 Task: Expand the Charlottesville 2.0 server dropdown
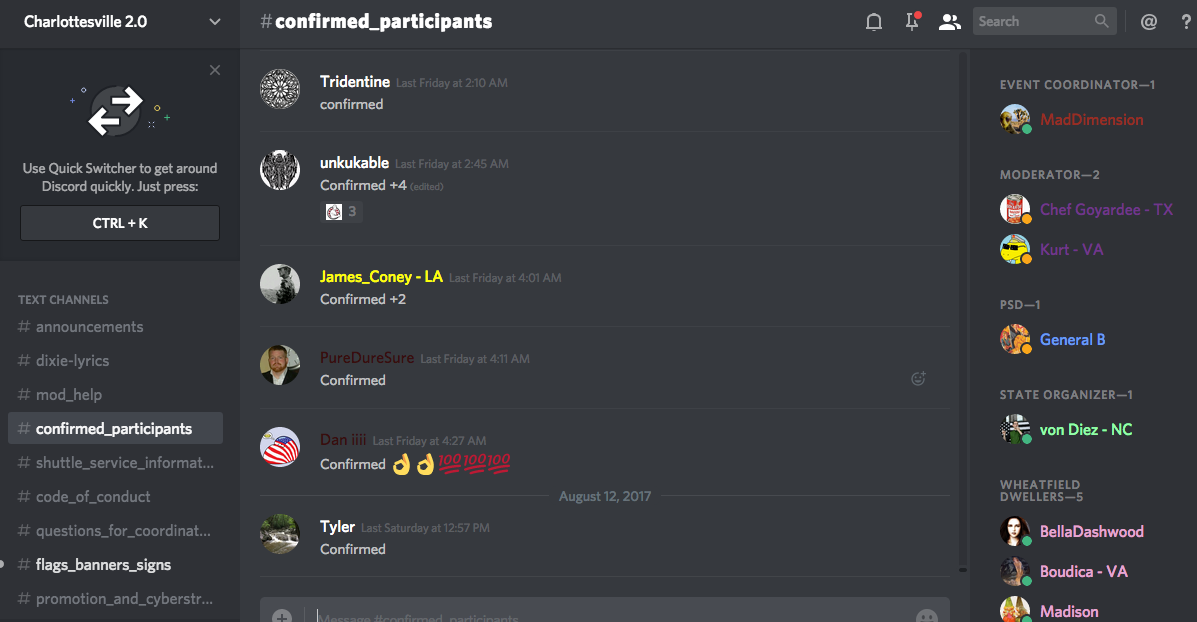[x=215, y=22]
